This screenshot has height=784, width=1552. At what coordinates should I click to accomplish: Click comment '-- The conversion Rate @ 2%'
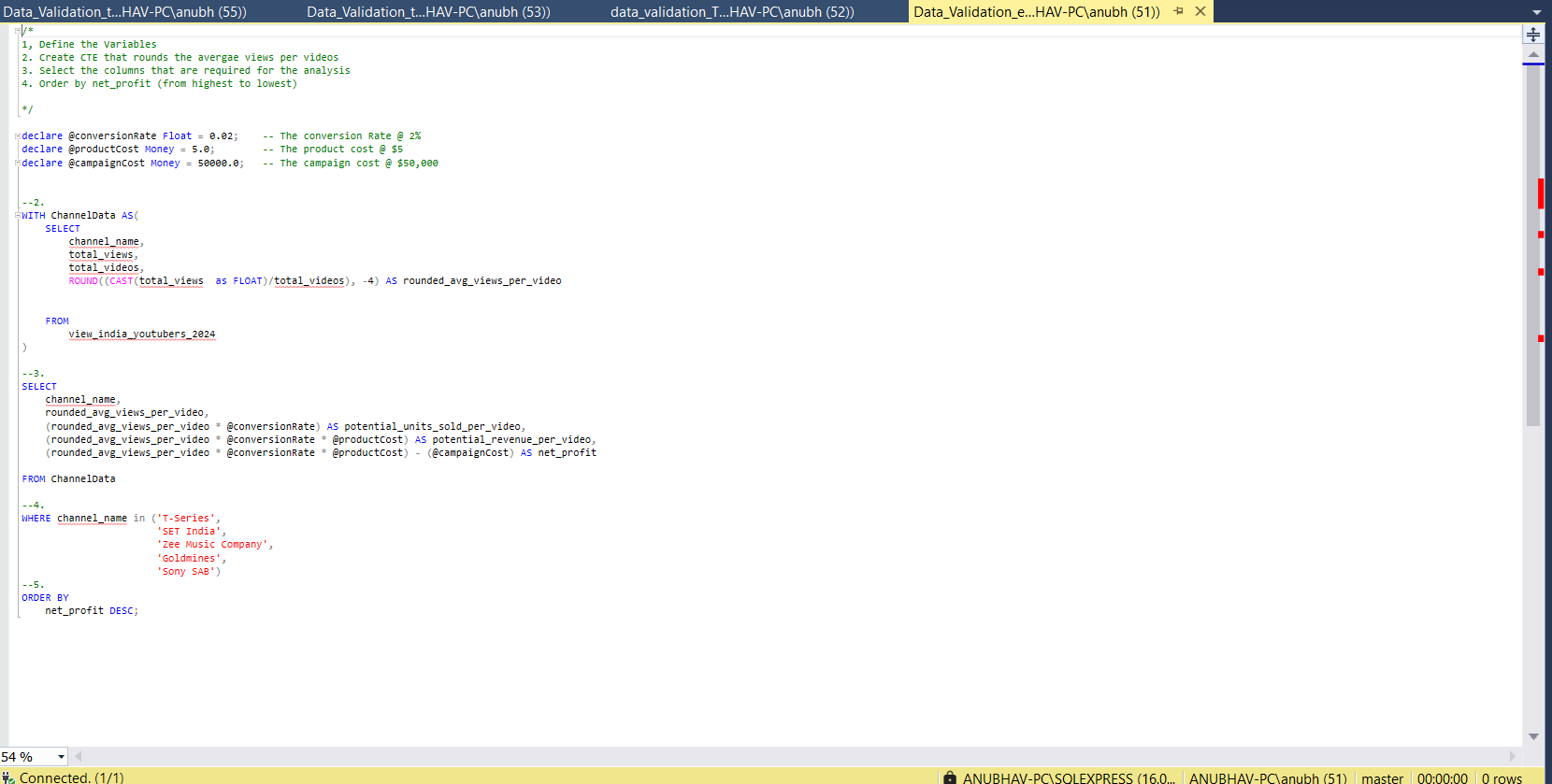342,136
